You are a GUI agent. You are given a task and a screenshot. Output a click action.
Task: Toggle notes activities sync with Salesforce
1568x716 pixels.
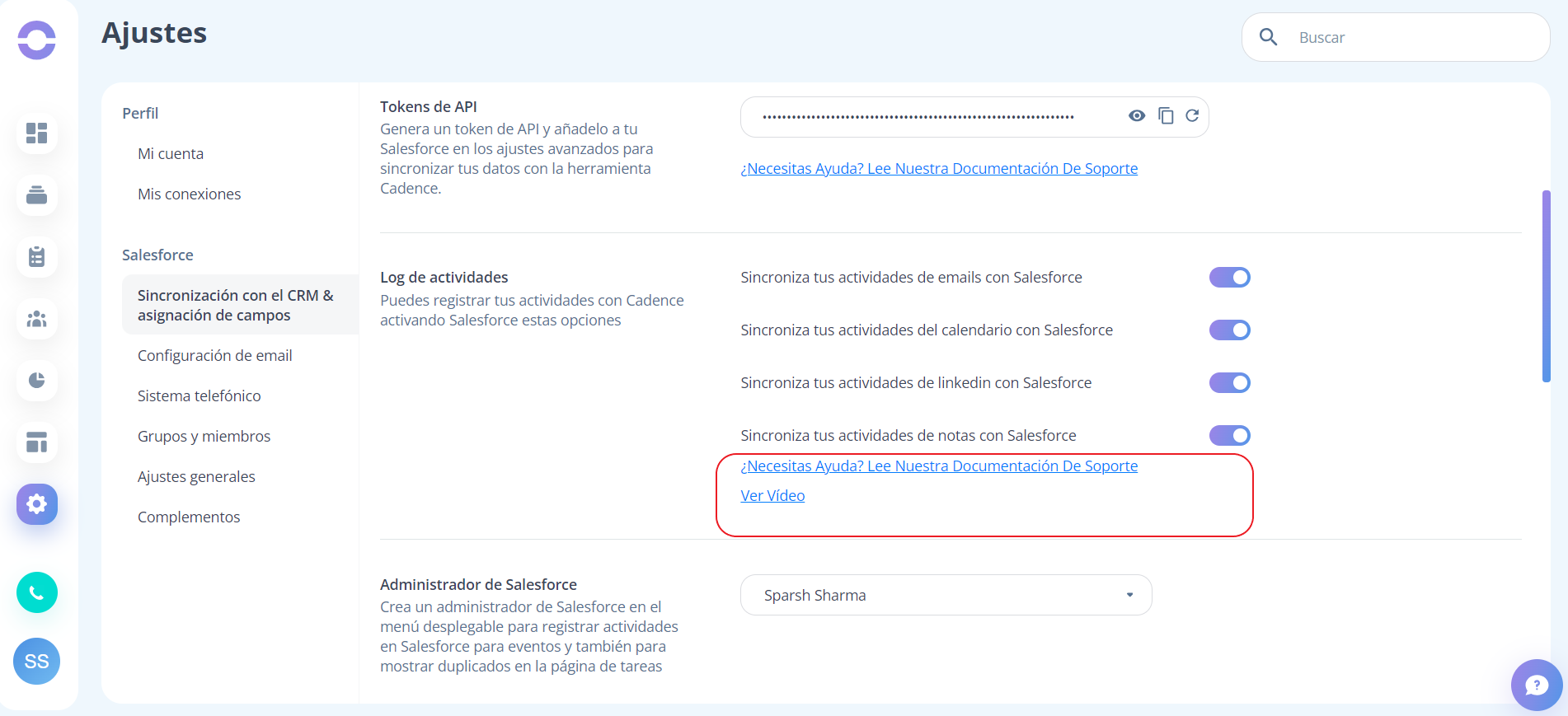pyautogui.click(x=1230, y=436)
